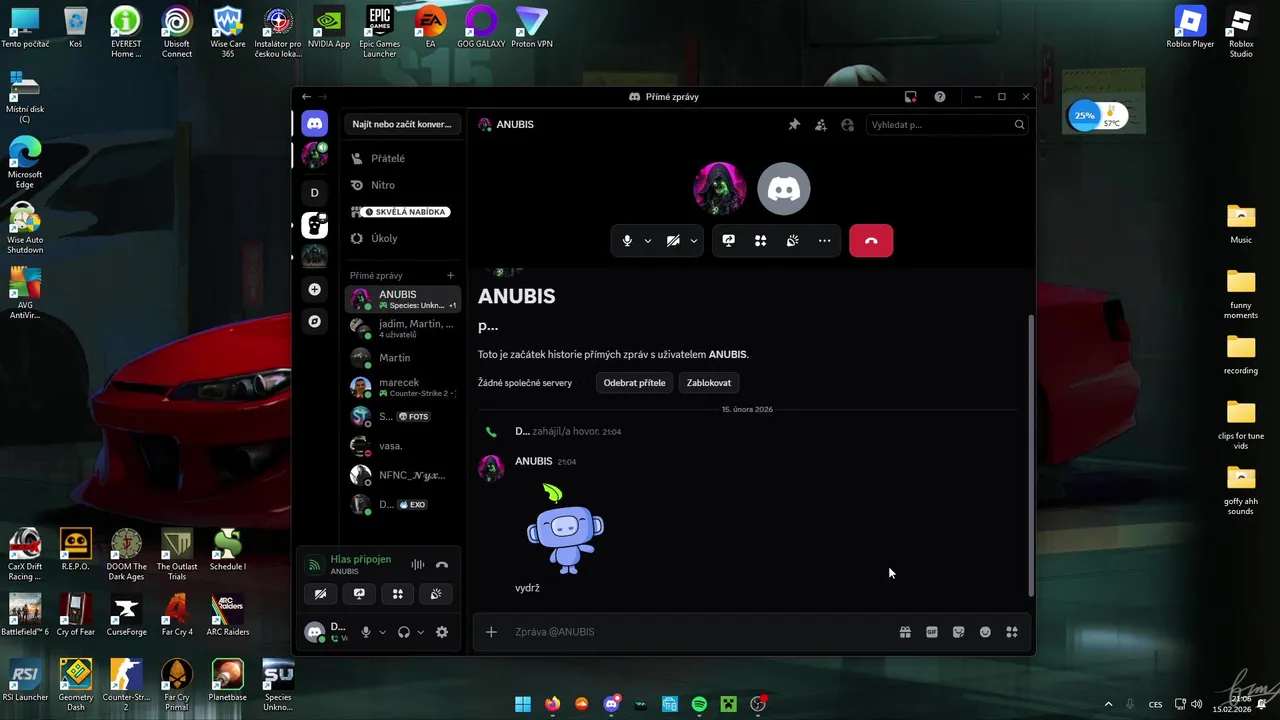
Task: Open pinned messages in ANUBIS chat
Action: tap(794, 125)
